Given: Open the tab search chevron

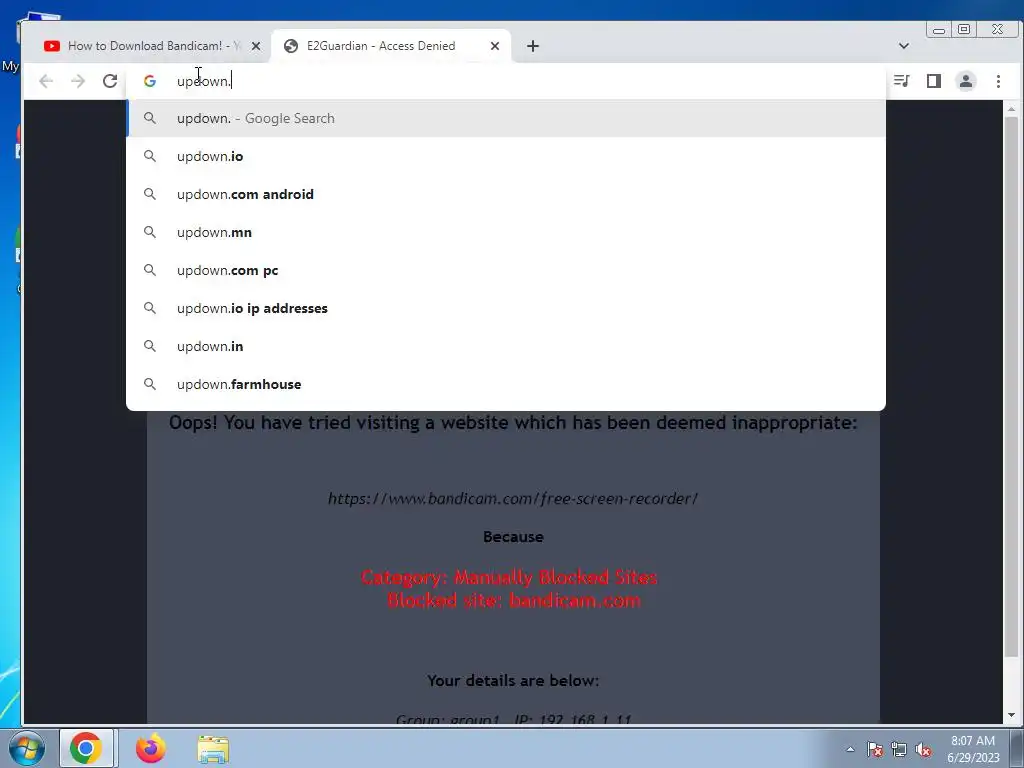Looking at the screenshot, I should (x=904, y=46).
